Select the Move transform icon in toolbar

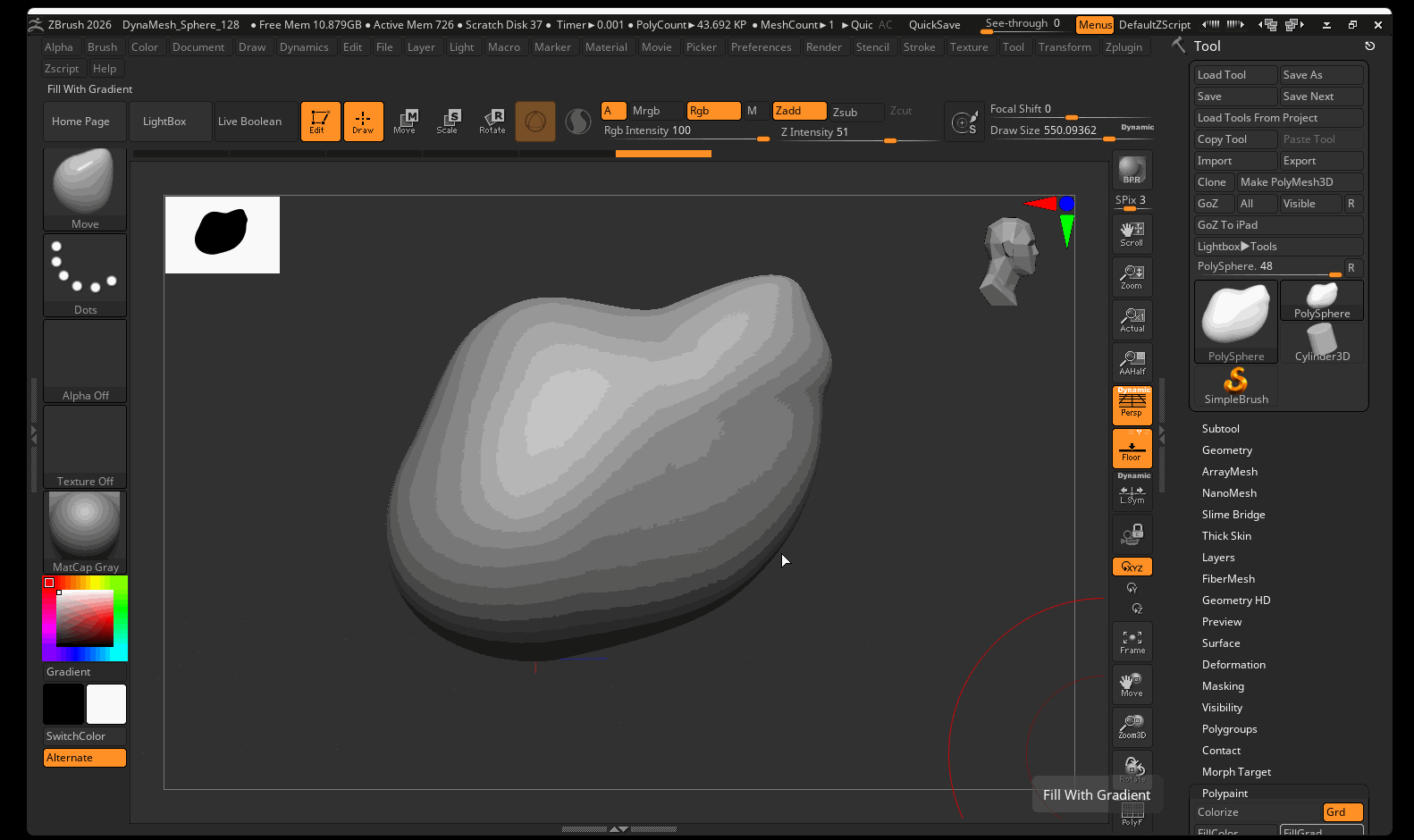click(405, 122)
